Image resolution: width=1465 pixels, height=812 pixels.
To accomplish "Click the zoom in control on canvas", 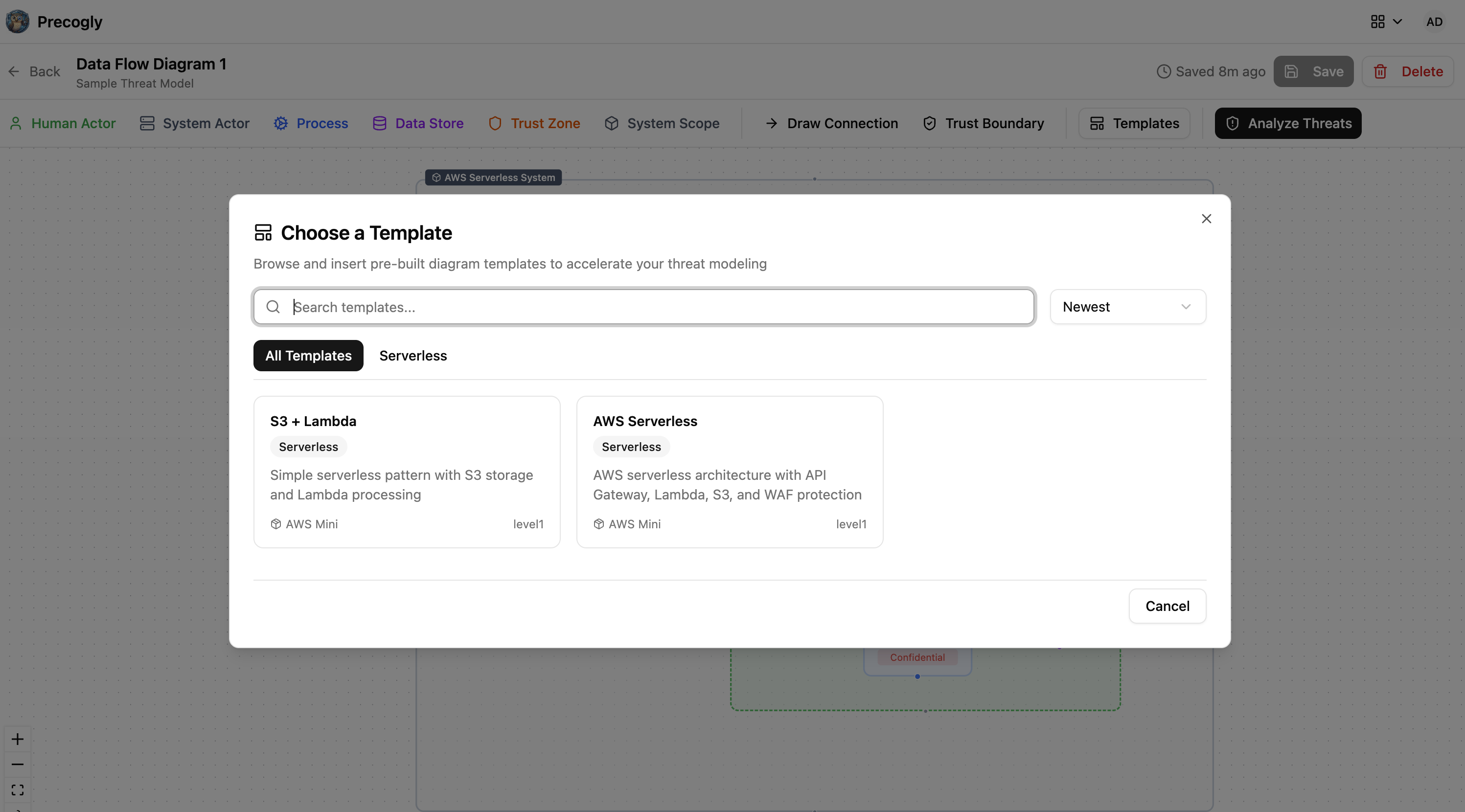I will point(17,739).
